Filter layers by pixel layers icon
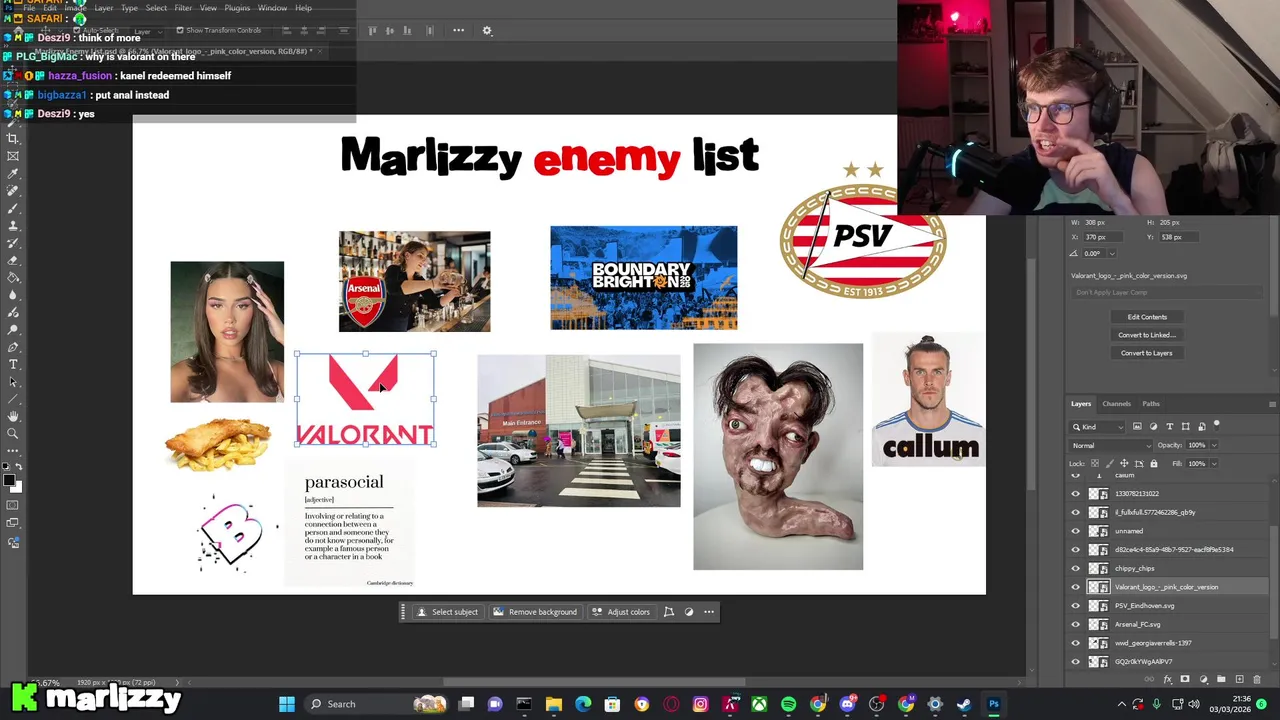 coord(1137,426)
